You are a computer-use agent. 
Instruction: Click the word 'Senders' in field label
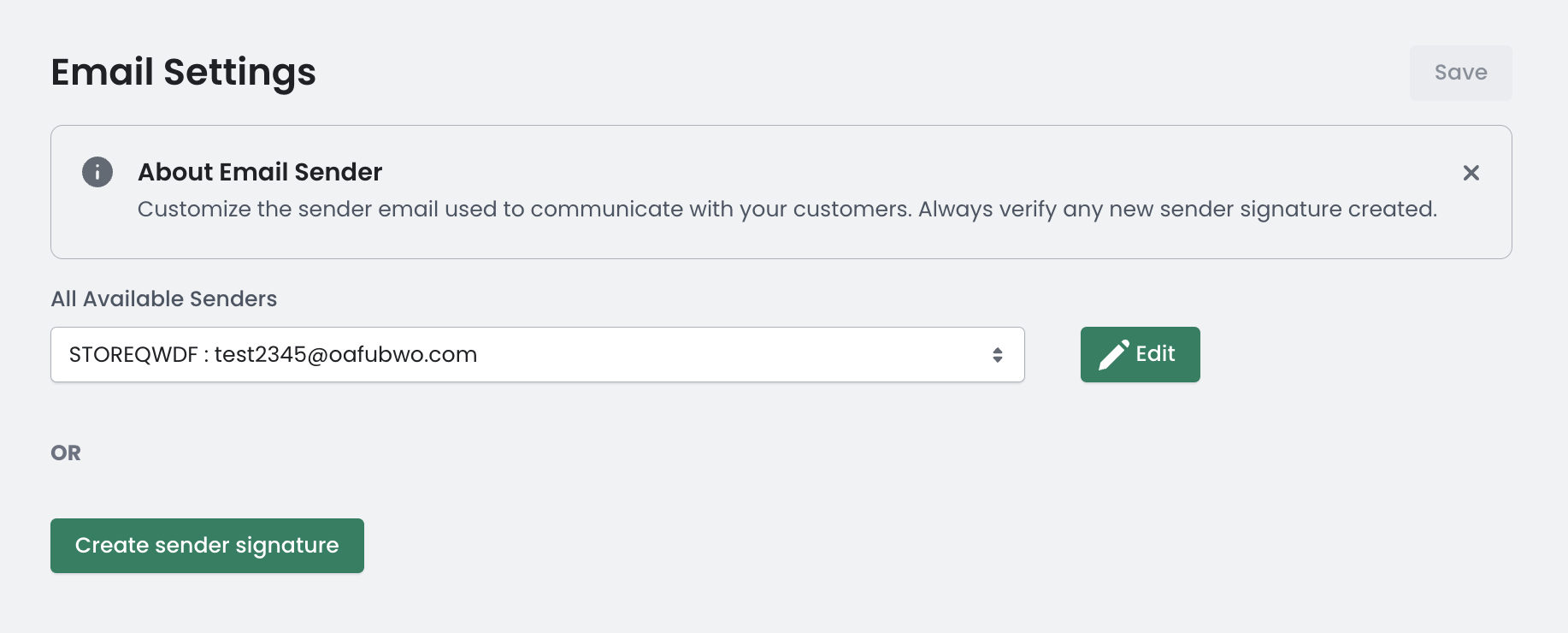click(x=233, y=299)
